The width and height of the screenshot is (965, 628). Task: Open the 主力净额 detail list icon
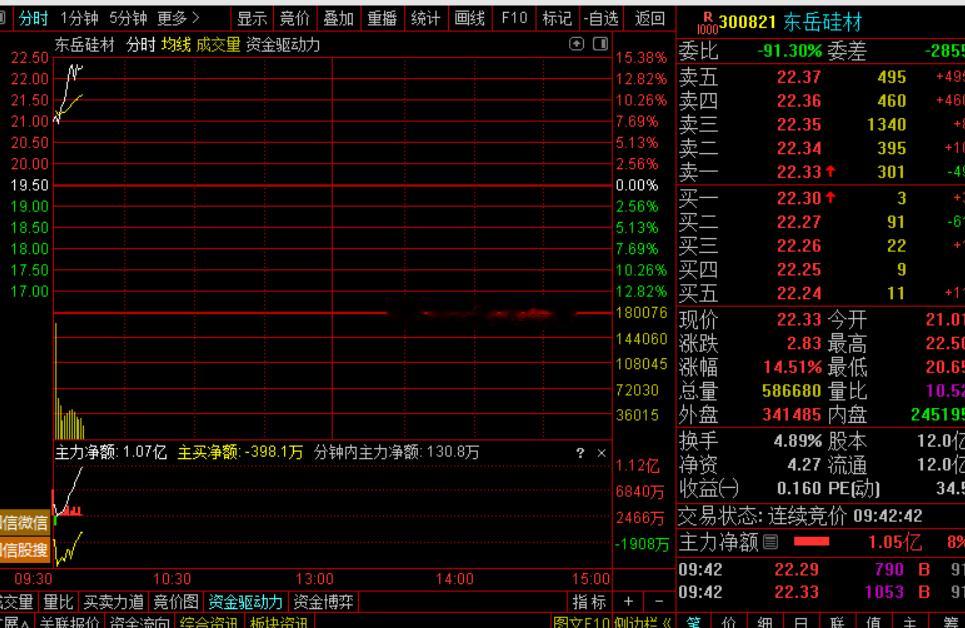770,542
